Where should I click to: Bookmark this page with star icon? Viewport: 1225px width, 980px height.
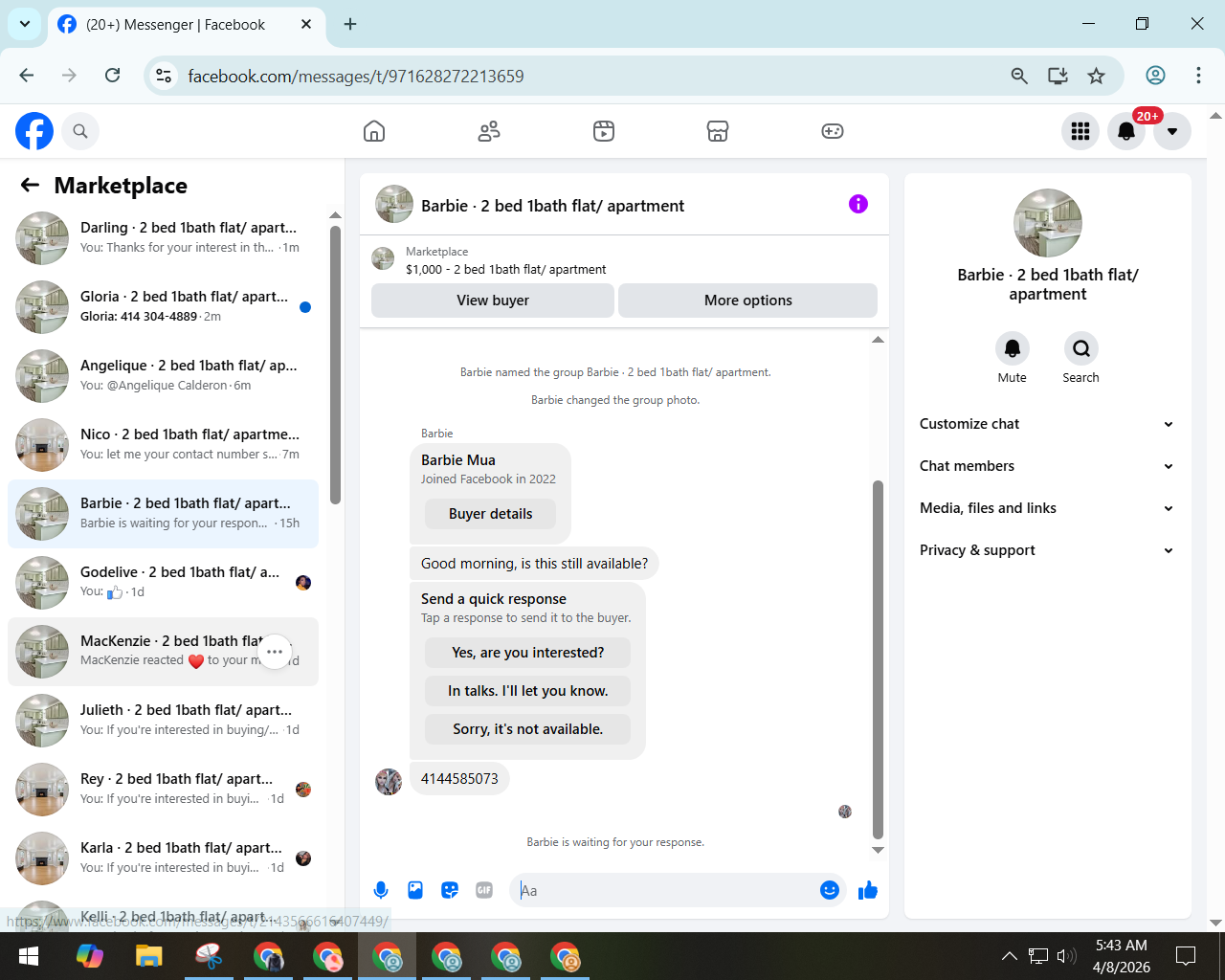[1097, 76]
